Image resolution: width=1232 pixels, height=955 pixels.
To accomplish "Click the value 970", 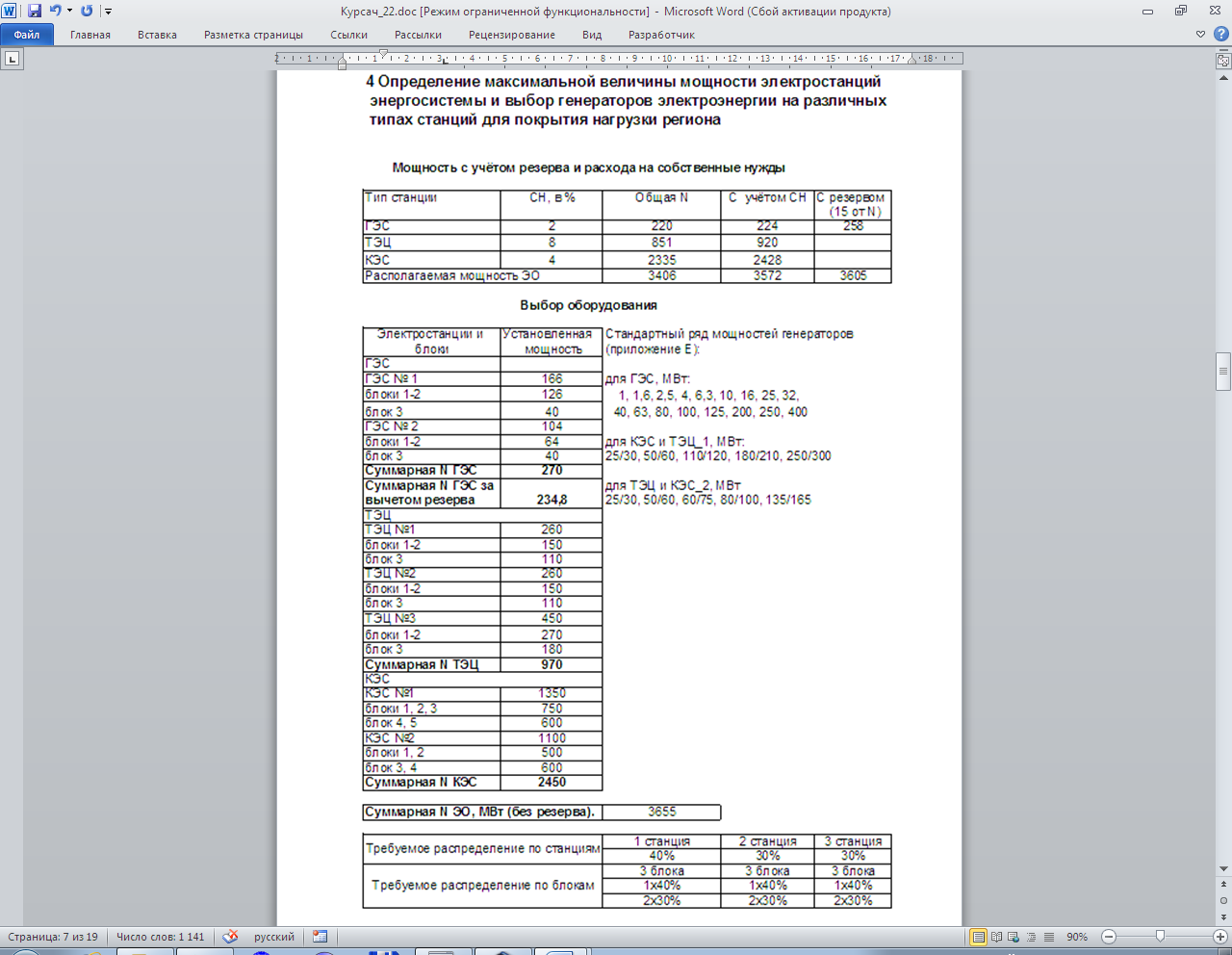I will tap(552, 664).
